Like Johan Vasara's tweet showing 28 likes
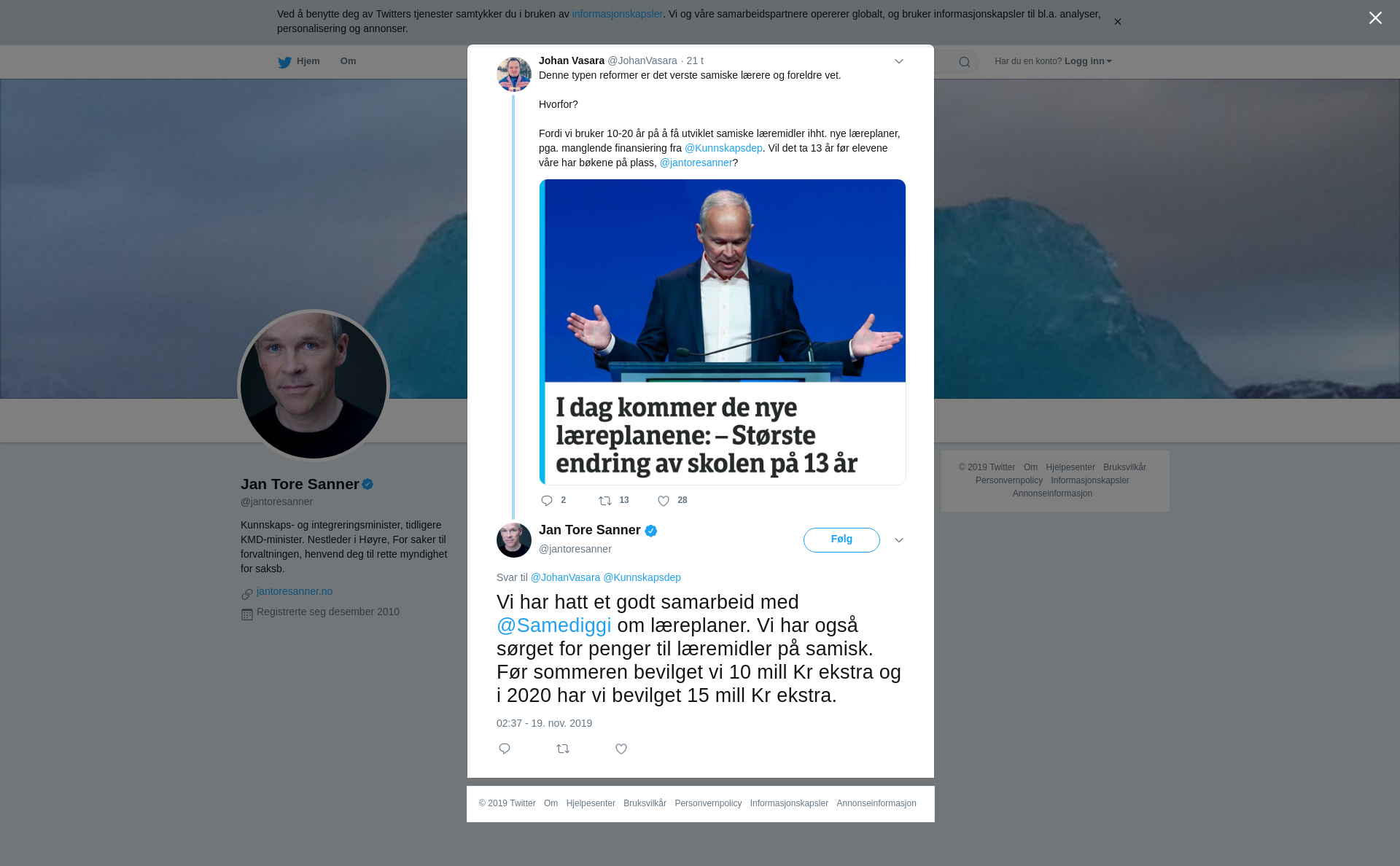This screenshot has height=866, width=1400. (x=664, y=501)
